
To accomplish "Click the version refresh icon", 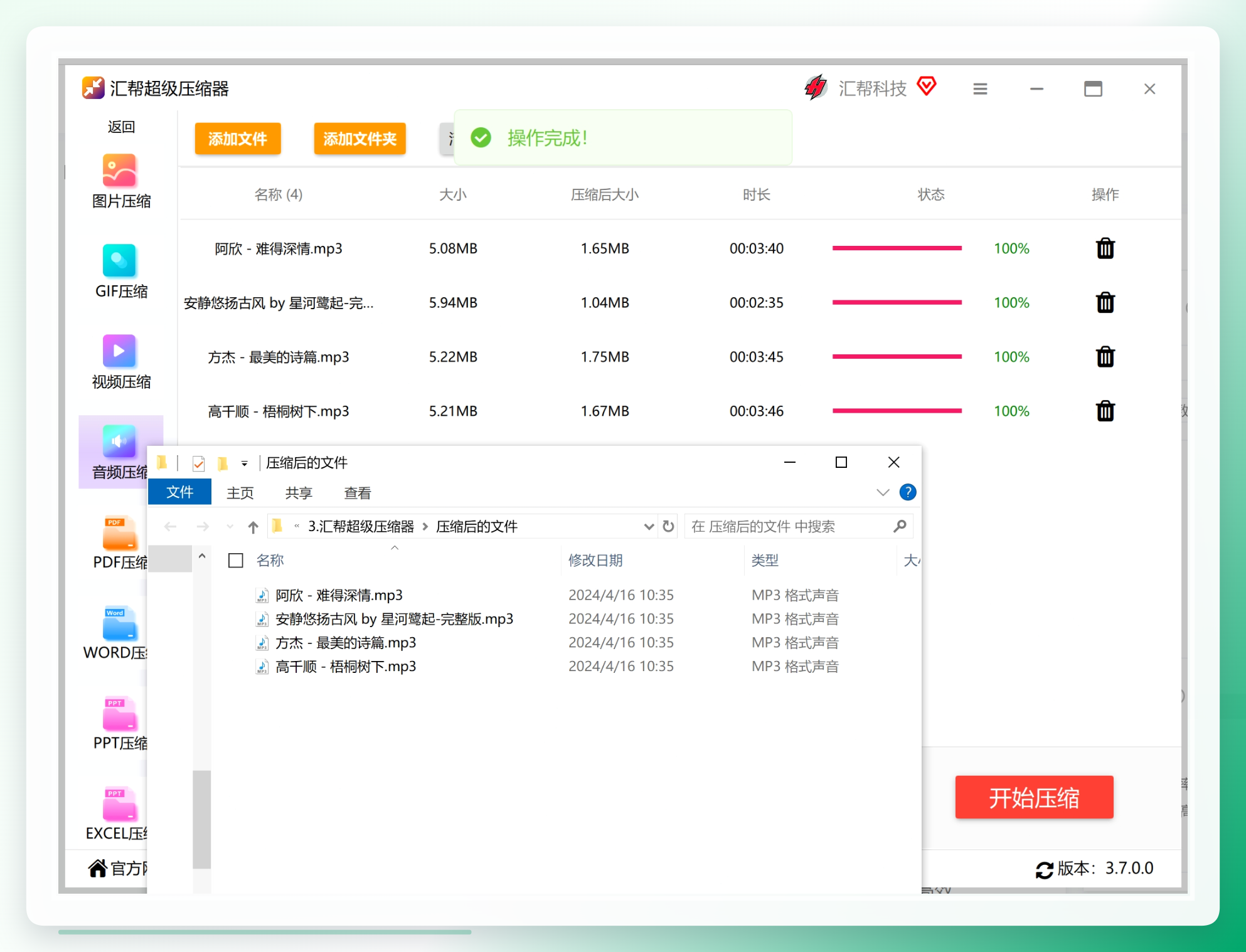I will click(1044, 870).
